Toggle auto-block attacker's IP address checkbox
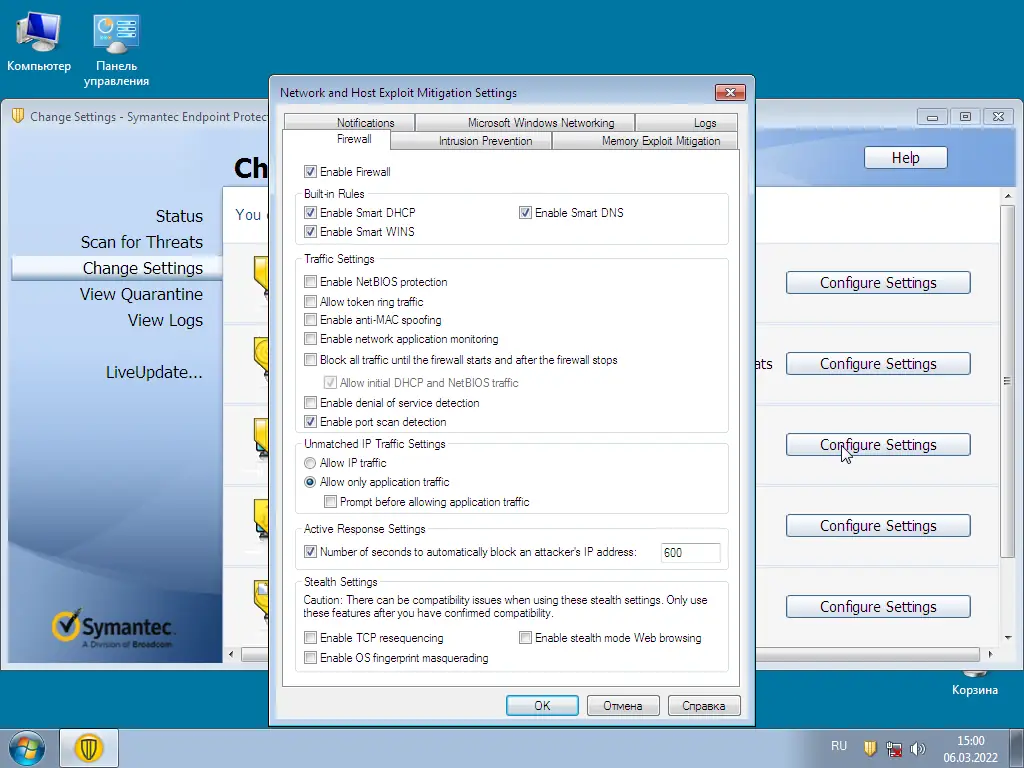The image size is (1024, 768). 310,552
